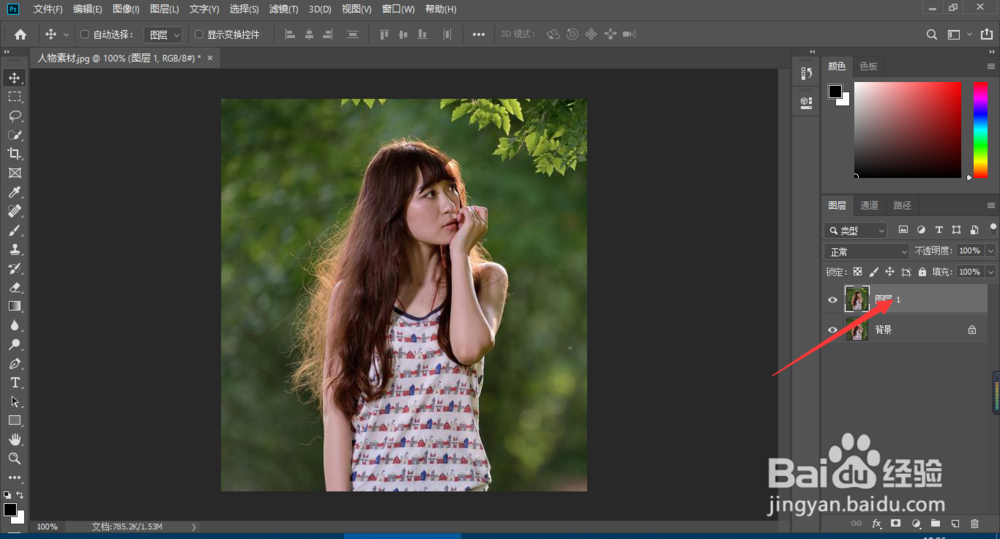Select the Dodge tool
The height and width of the screenshot is (539, 1000).
coord(14,344)
